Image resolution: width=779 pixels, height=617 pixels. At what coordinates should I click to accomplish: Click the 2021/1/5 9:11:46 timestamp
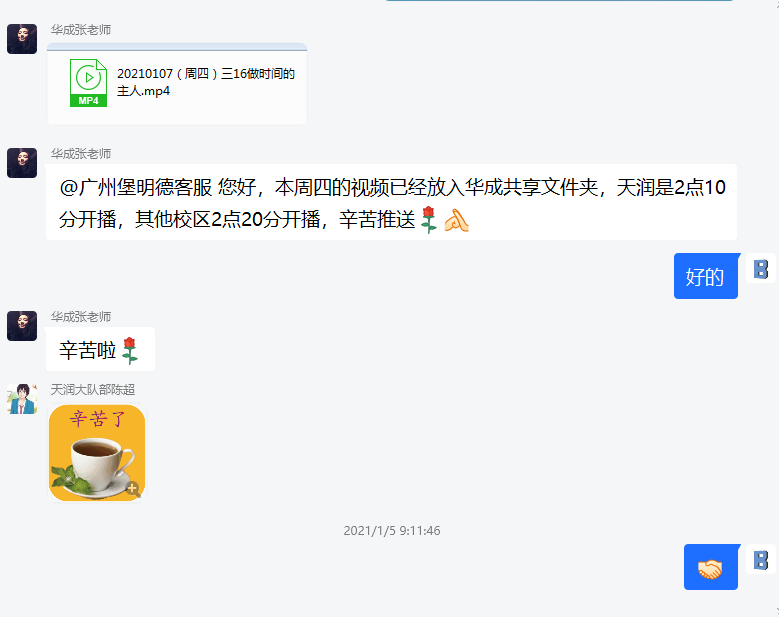click(391, 531)
